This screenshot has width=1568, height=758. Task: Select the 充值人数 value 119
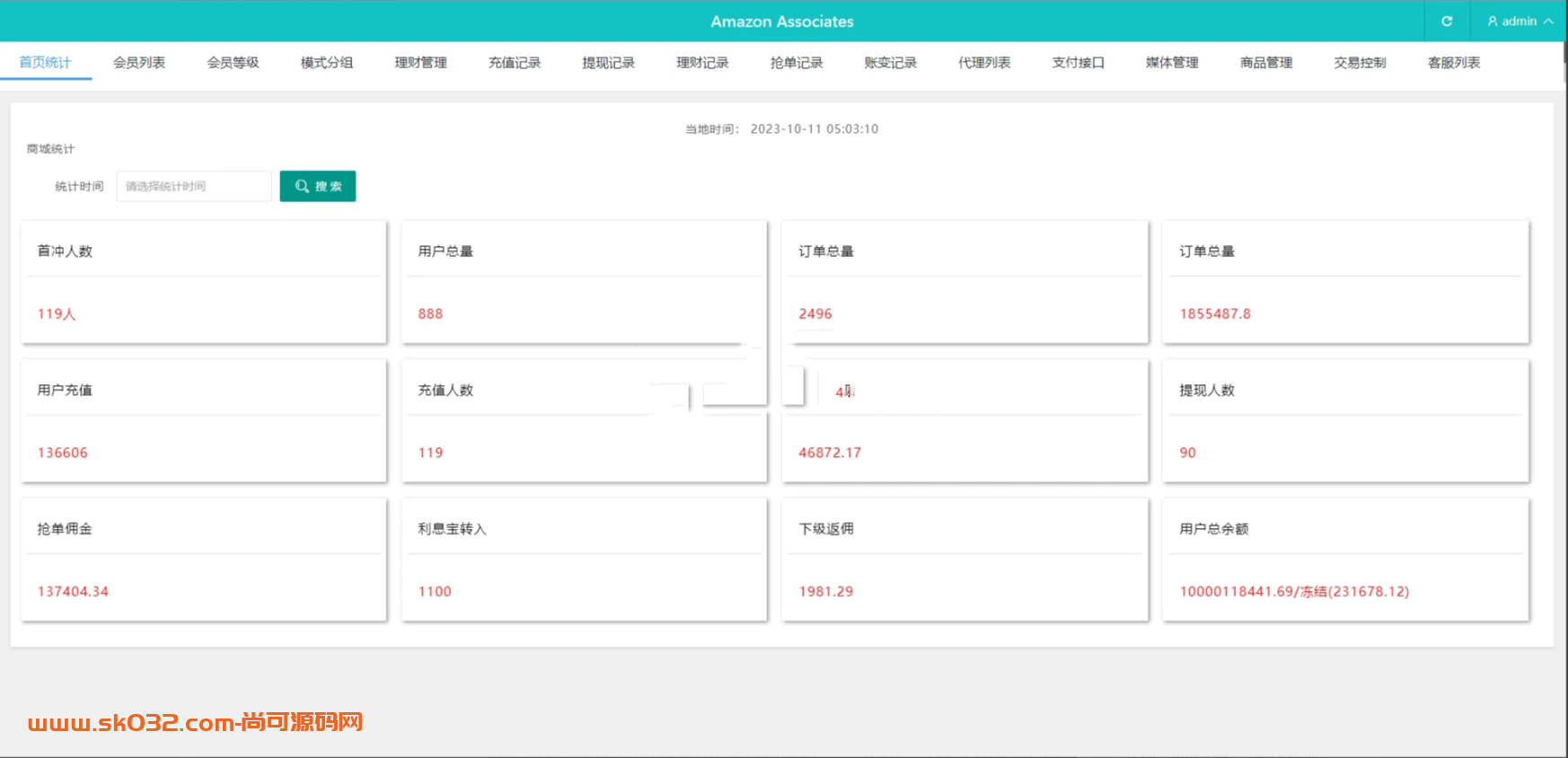click(430, 453)
